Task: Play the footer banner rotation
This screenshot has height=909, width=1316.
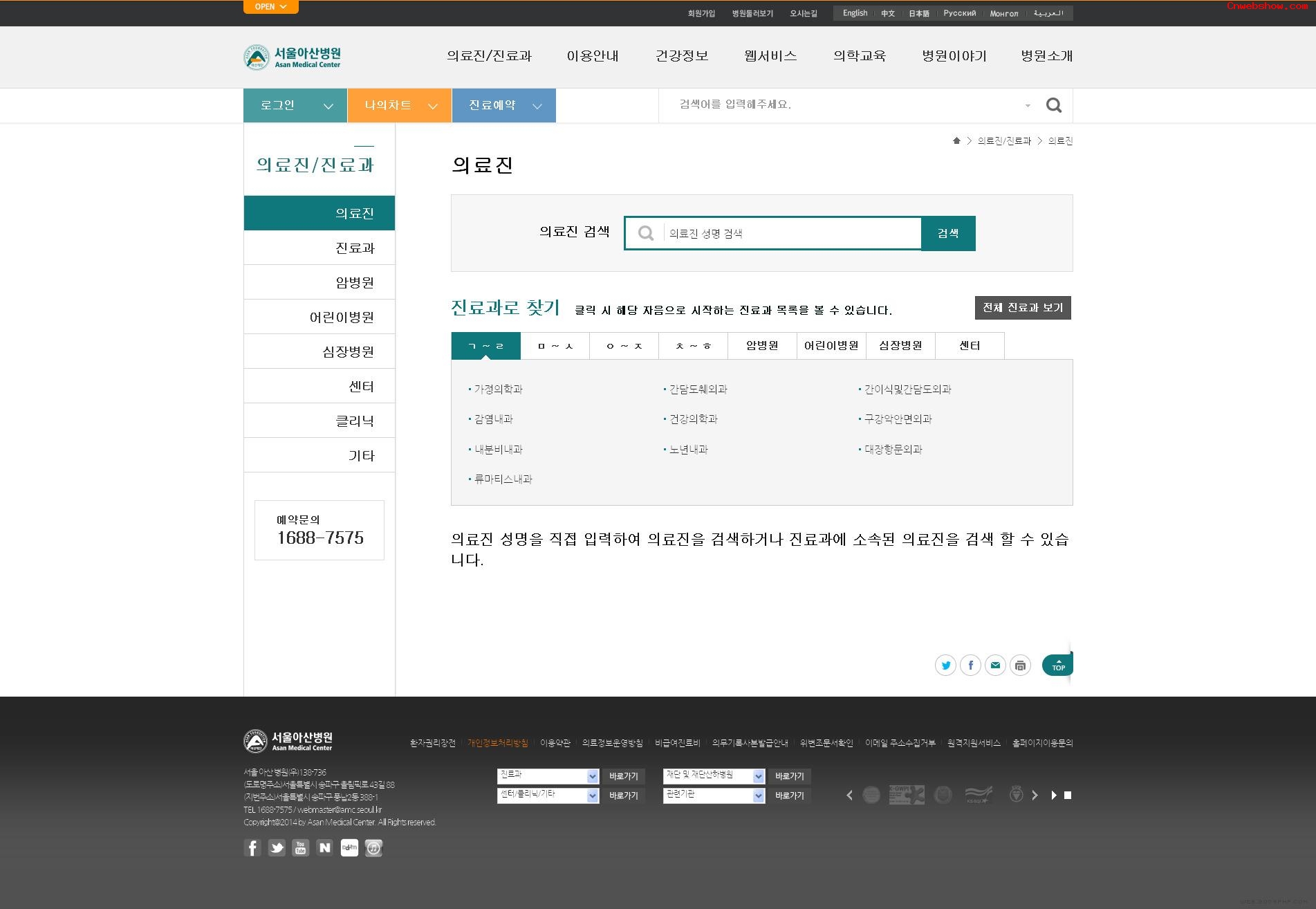Action: 1054,796
